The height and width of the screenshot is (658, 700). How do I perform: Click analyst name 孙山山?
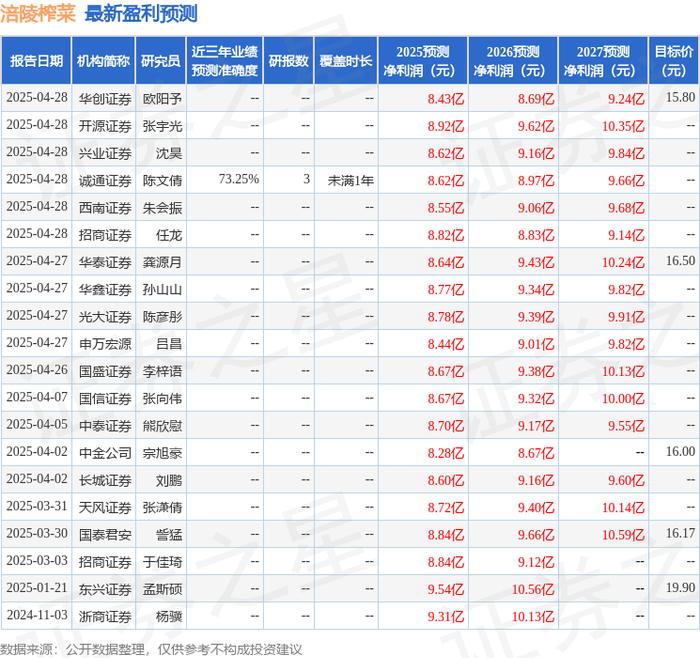[x=162, y=289]
